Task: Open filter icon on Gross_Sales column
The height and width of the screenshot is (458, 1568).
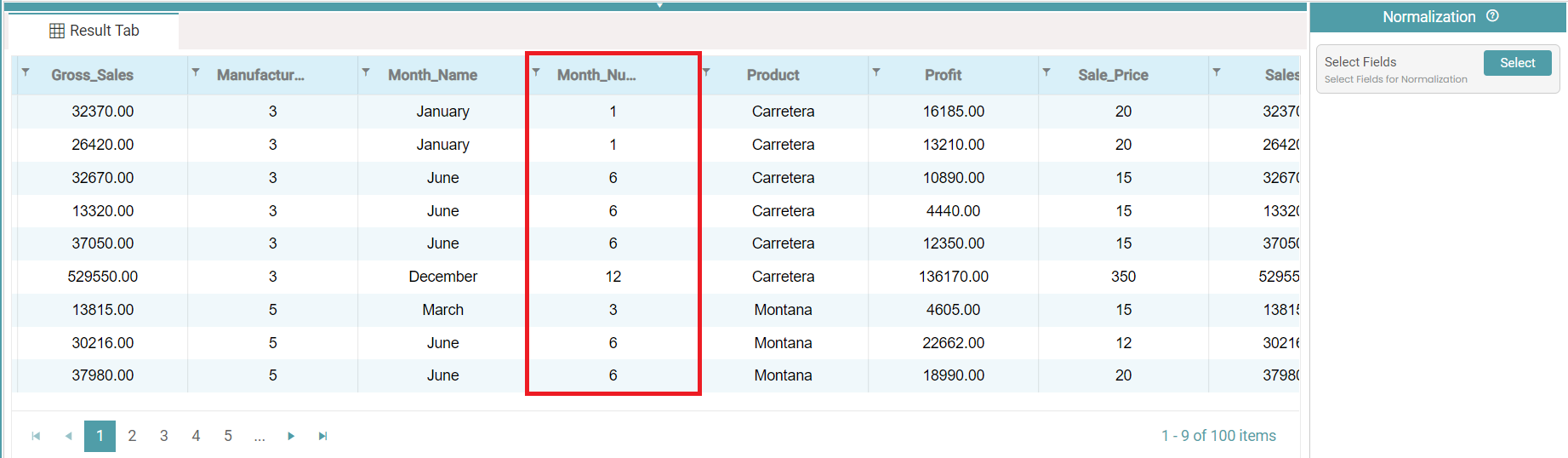Action: pos(26,72)
